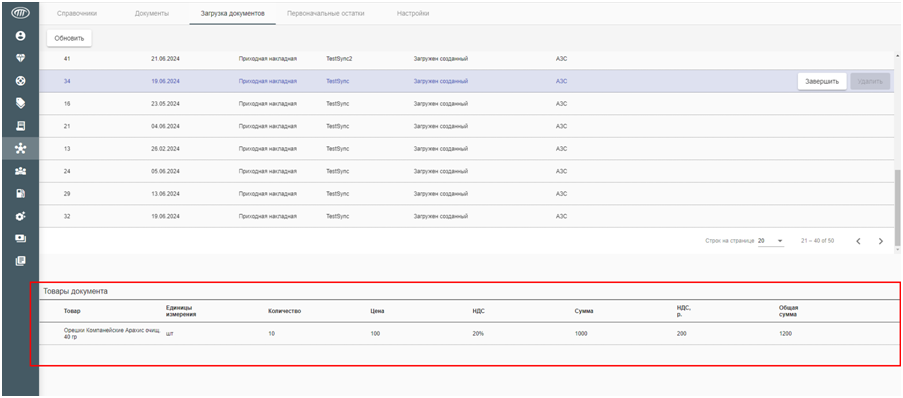Click Загружен созданный status in row 41
903x398 pixels.
441,59
